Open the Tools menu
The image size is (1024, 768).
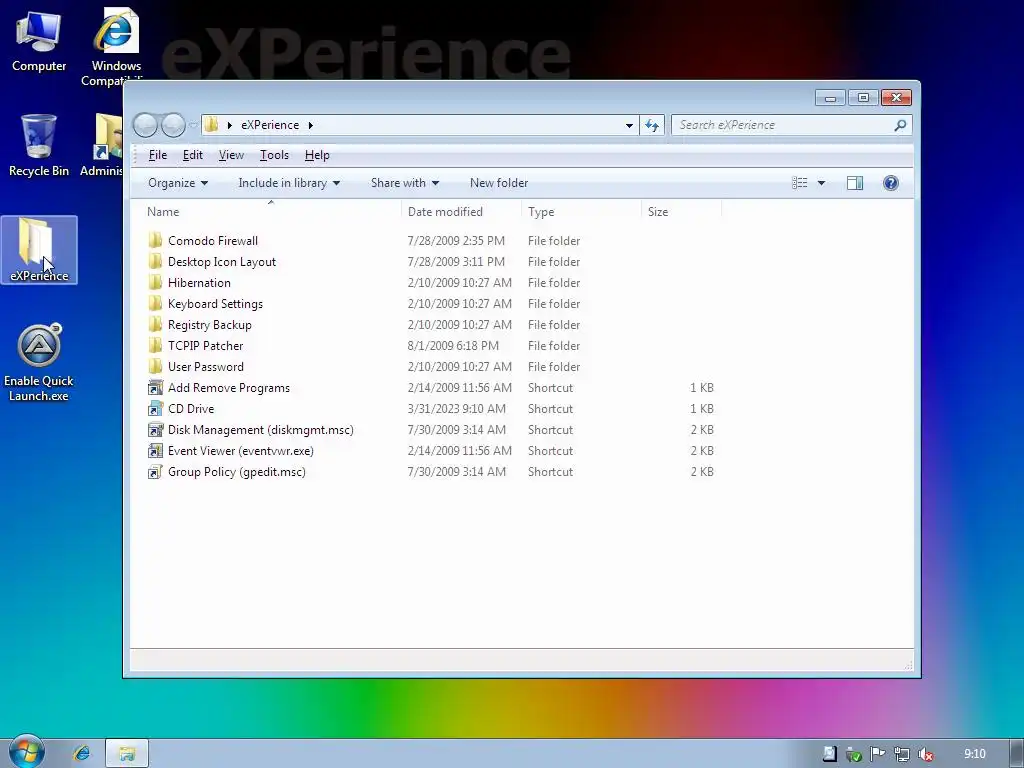(274, 155)
